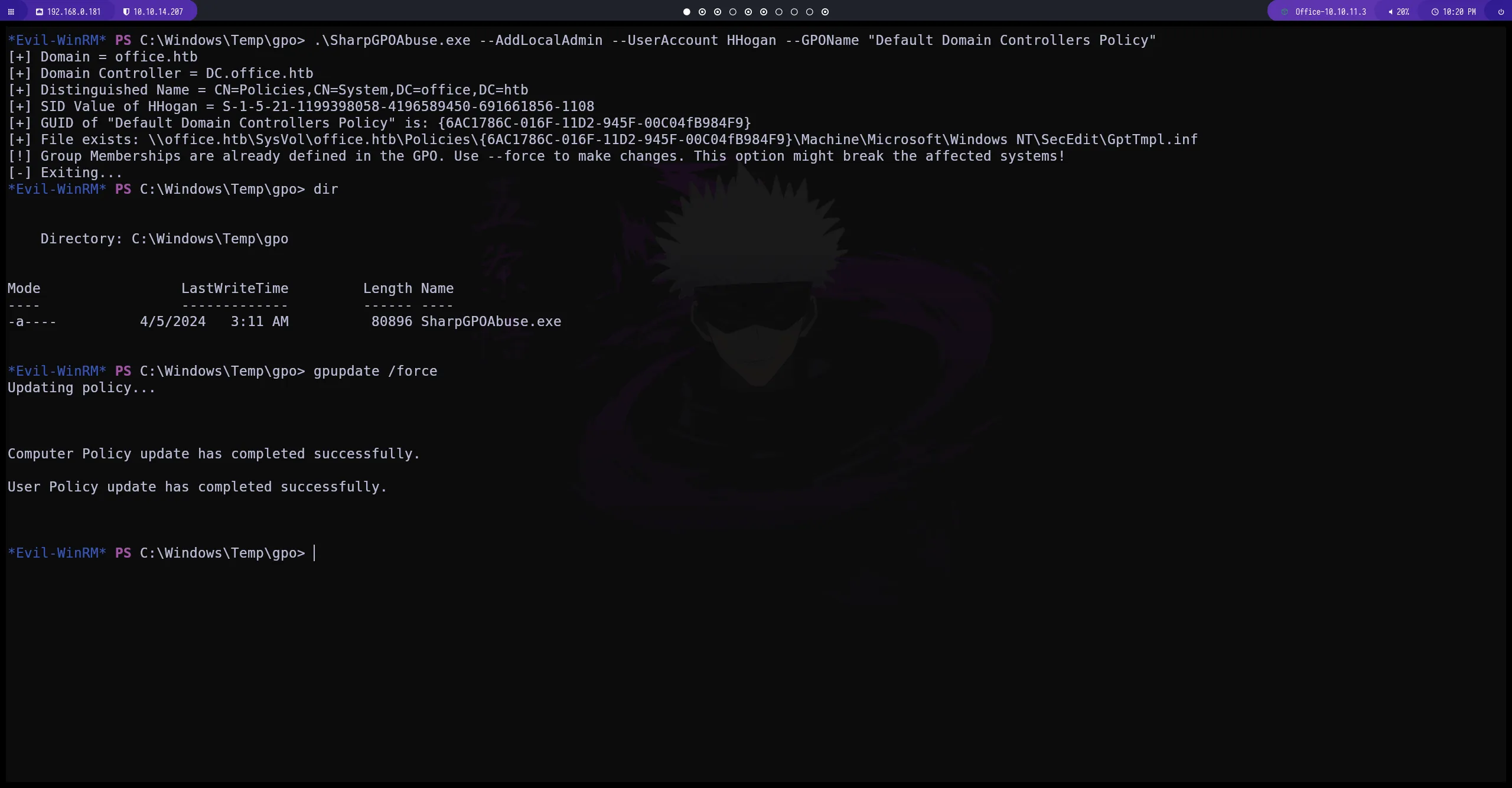Click the volume speaker icon at 20%
Screen dimensions: 1512x788
point(1390,12)
